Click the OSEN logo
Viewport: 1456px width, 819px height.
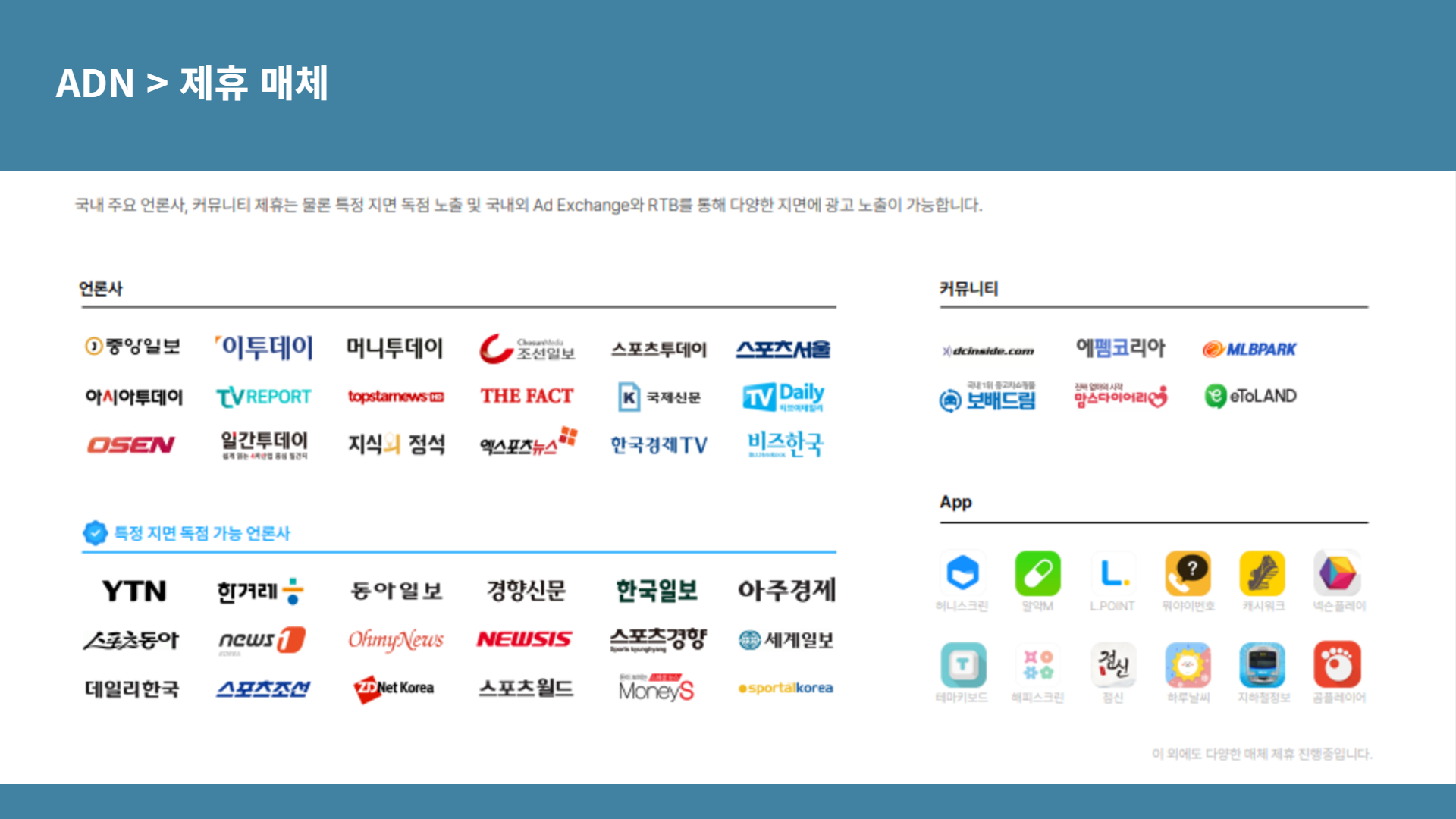pos(131,444)
